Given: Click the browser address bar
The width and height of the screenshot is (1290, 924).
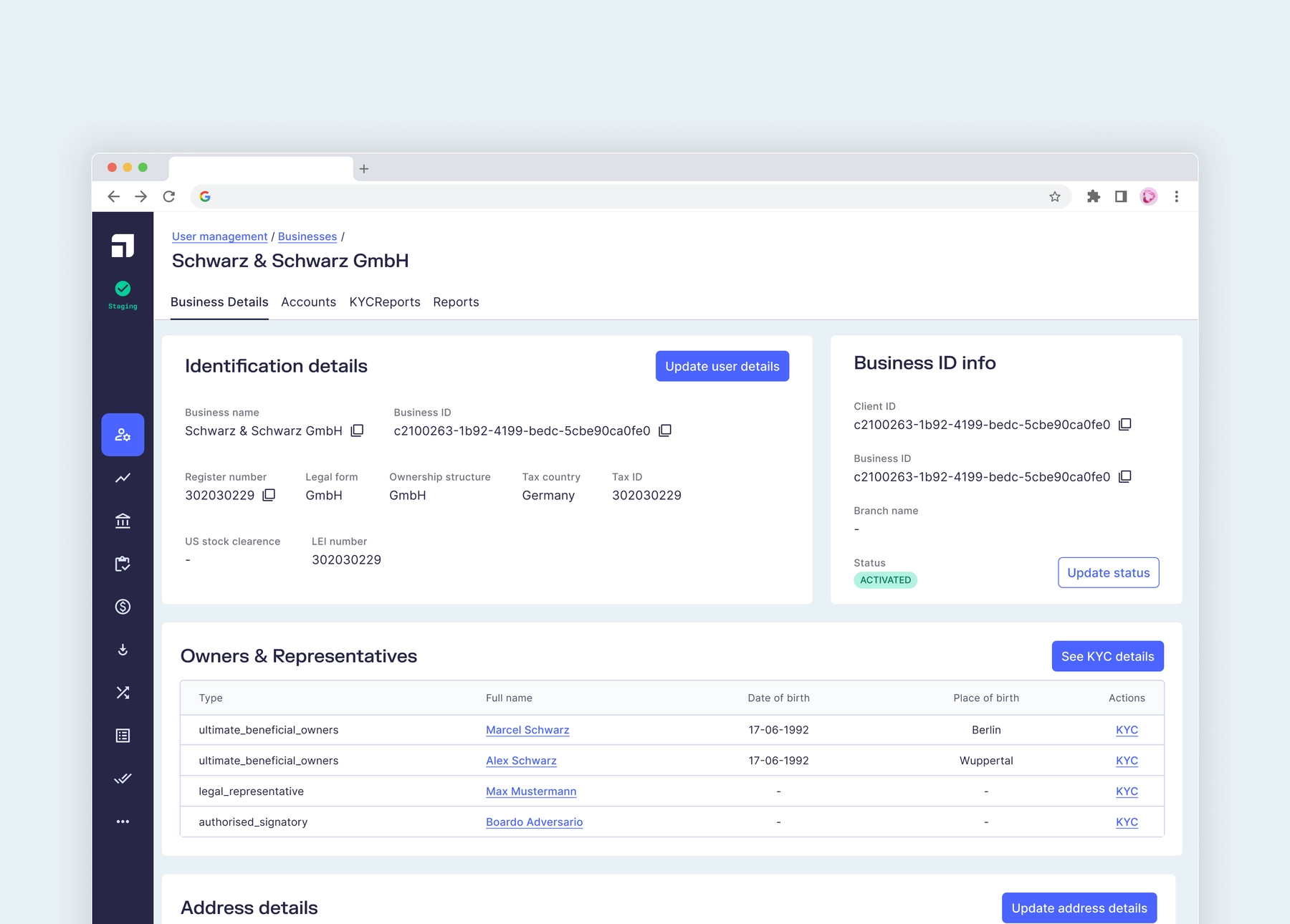Looking at the screenshot, I should (631, 196).
